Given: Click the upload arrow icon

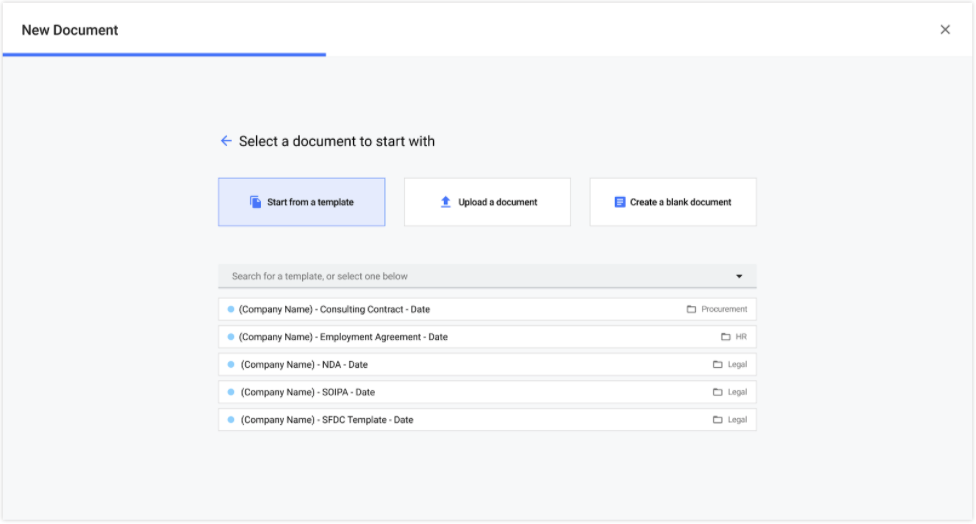Looking at the screenshot, I should [x=446, y=202].
